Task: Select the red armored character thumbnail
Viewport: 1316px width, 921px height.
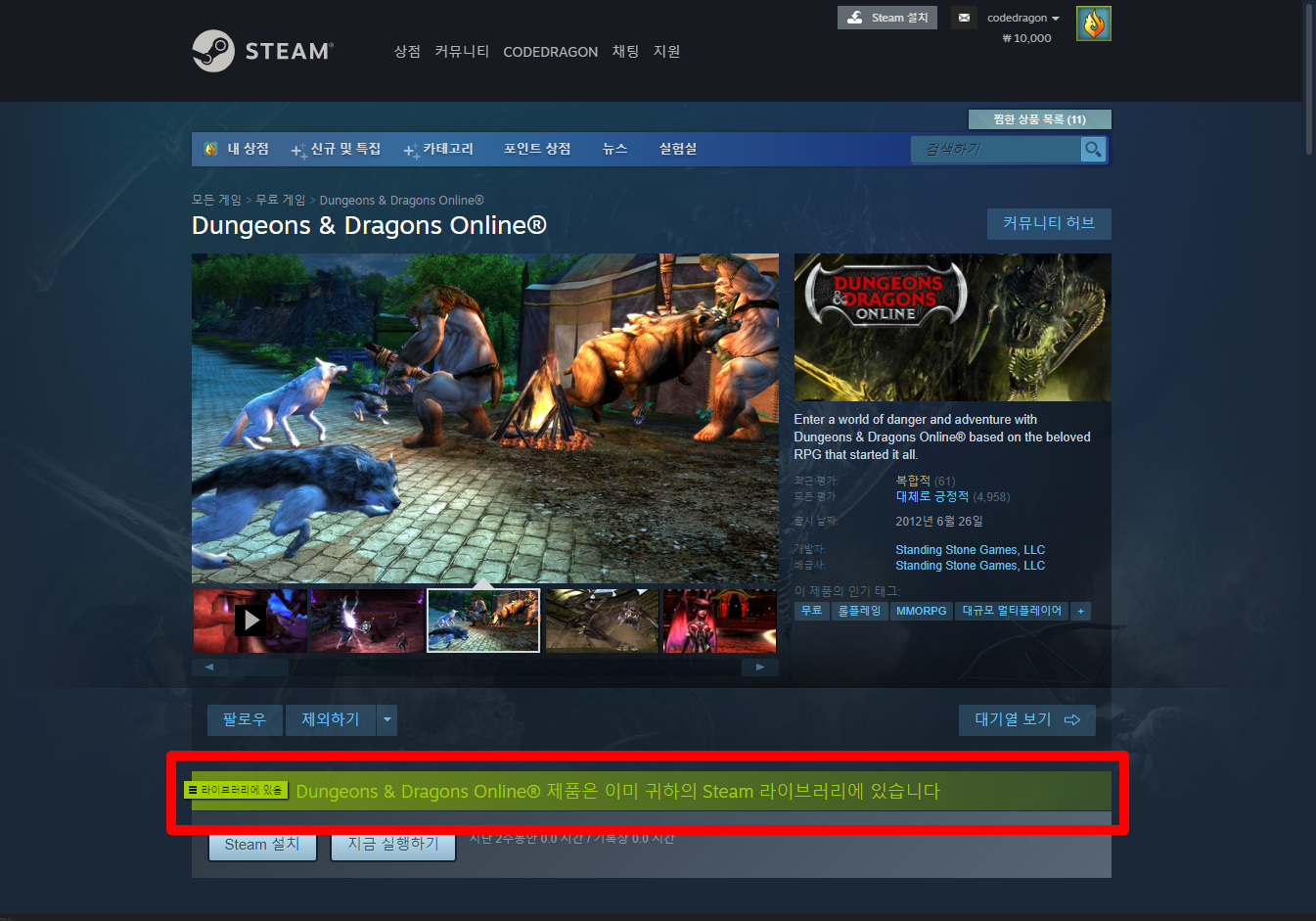Action: point(720,621)
